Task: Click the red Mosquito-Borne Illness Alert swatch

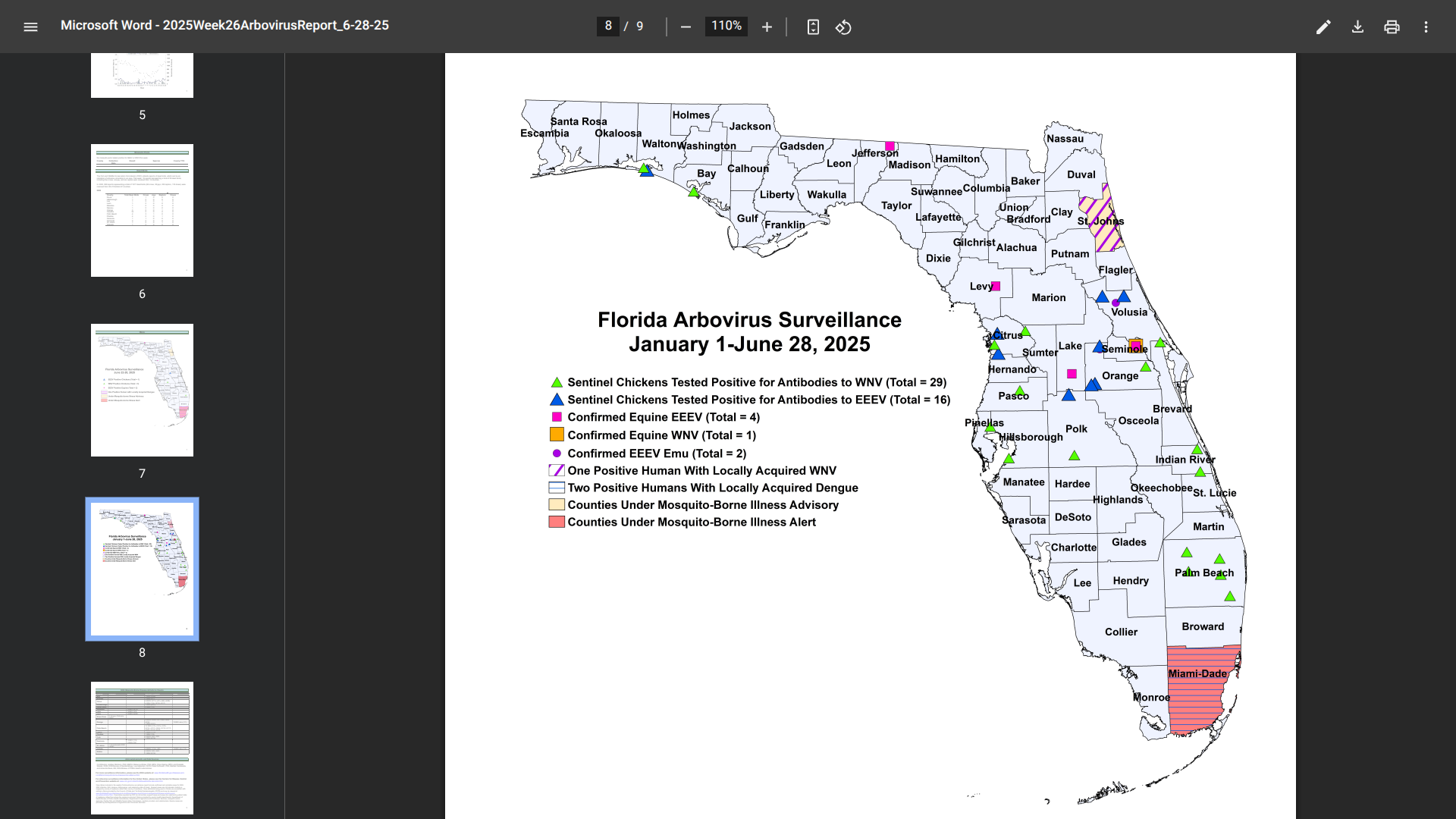Action: tap(557, 522)
